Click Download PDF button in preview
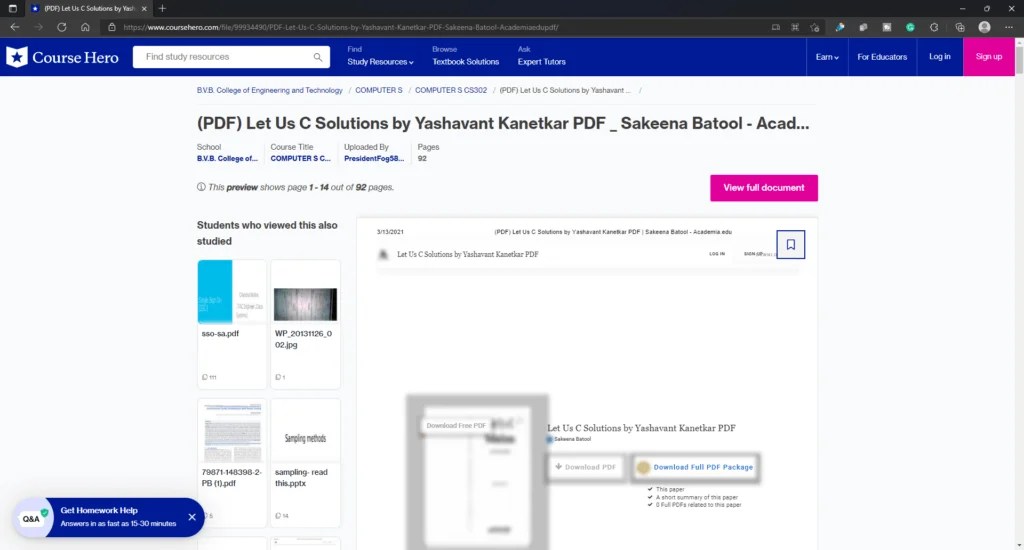 (586, 467)
